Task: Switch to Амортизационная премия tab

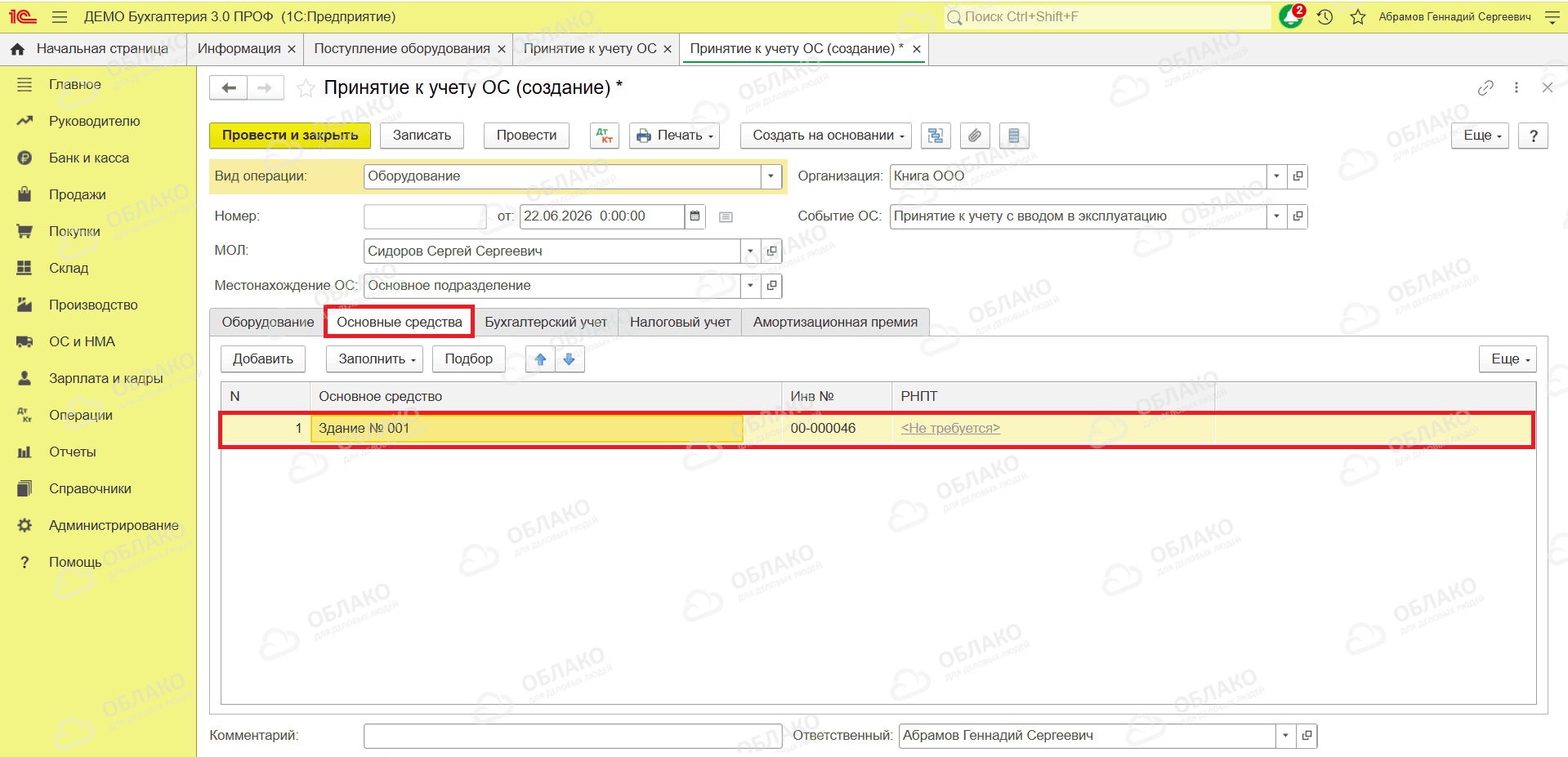Action: pyautogui.click(x=835, y=323)
